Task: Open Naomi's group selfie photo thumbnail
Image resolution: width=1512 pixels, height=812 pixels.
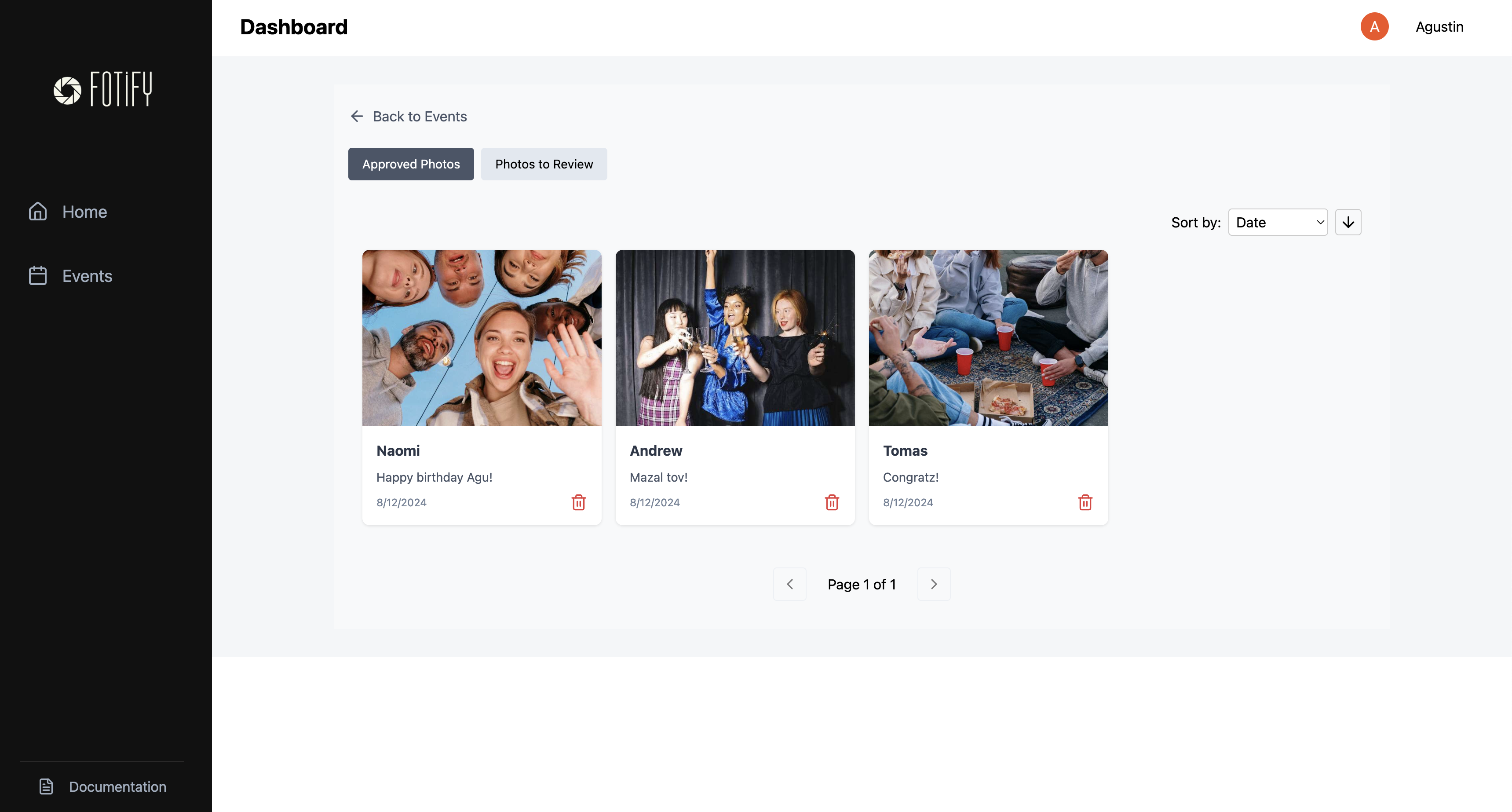Action: [482, 337]
